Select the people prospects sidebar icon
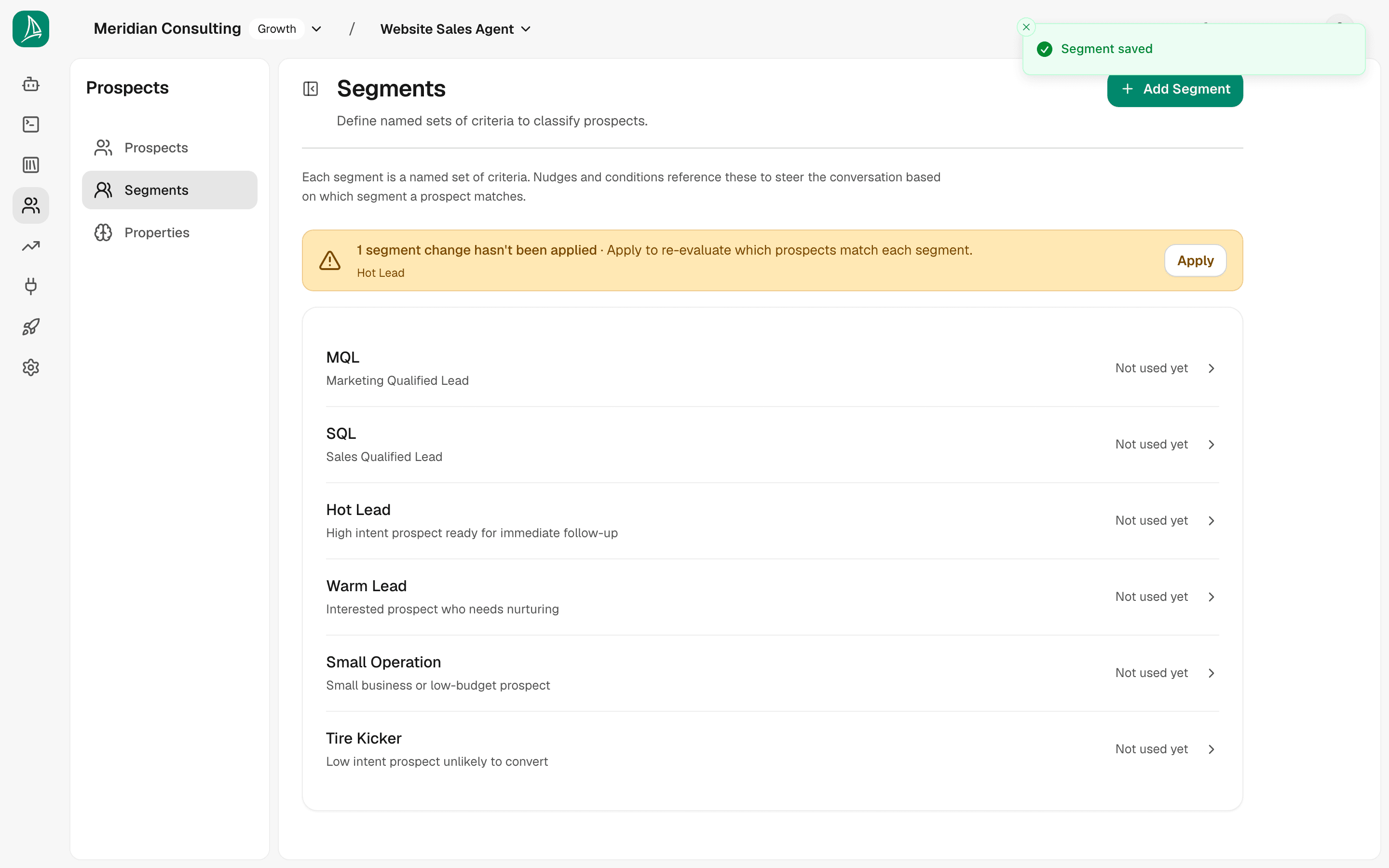 point(31,205)
